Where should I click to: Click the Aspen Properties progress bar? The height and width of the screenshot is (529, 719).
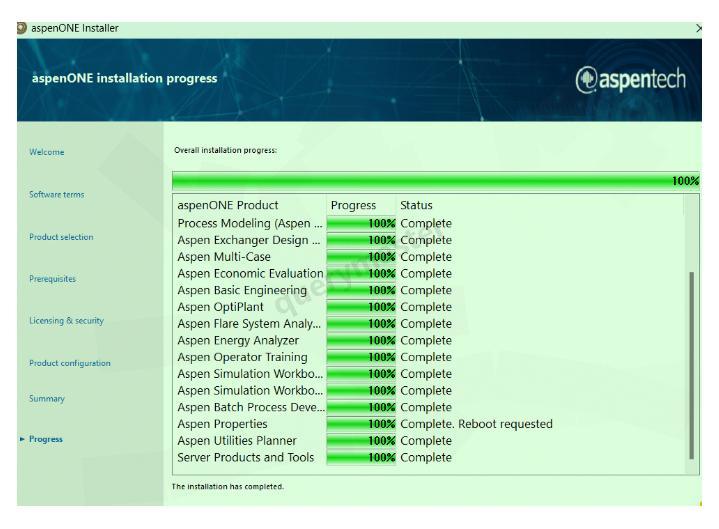click(x=361, y=424)
